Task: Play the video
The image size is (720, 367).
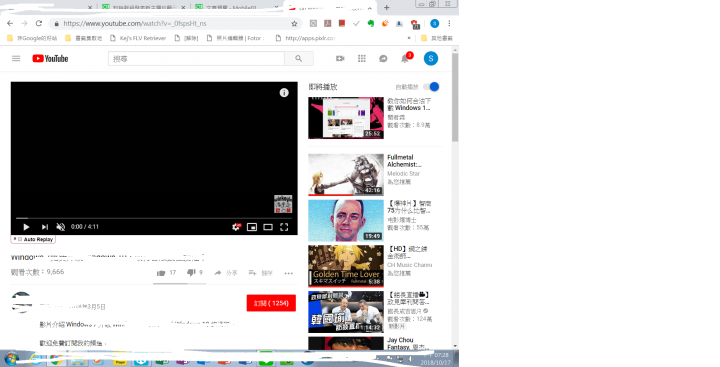Action: (x=26, y=227)
